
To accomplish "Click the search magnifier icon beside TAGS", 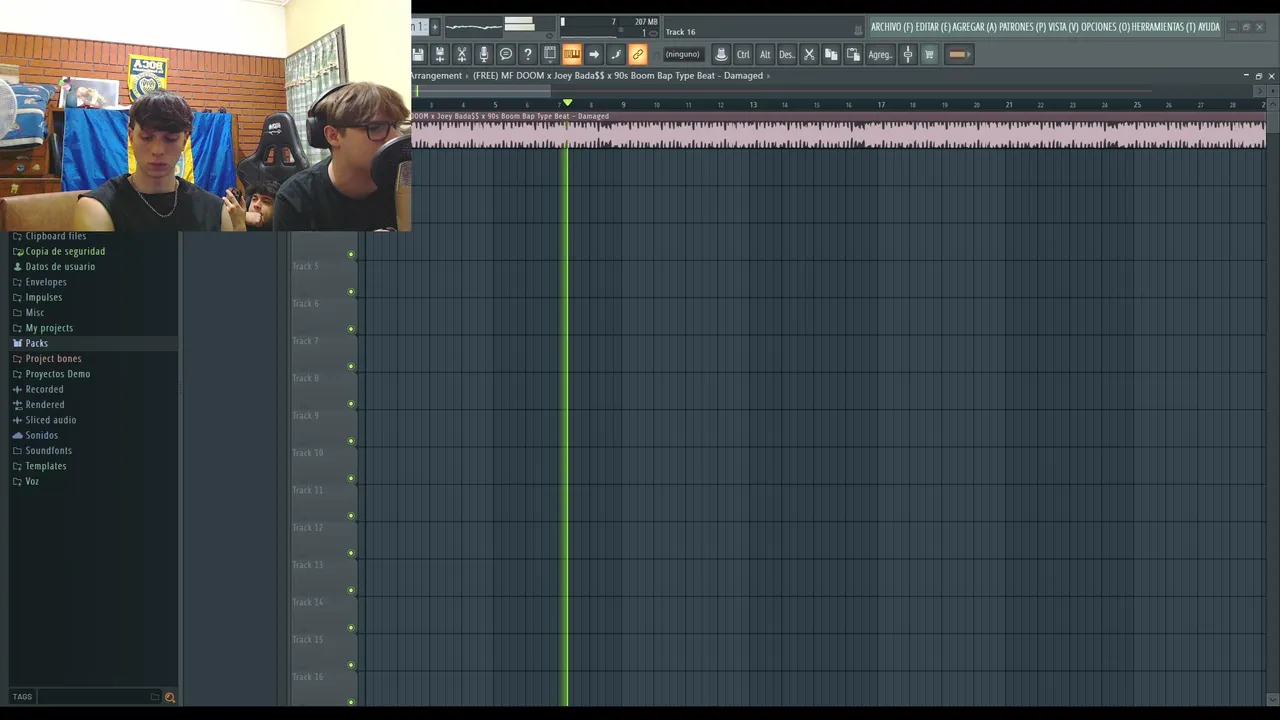I will (169, 697).
